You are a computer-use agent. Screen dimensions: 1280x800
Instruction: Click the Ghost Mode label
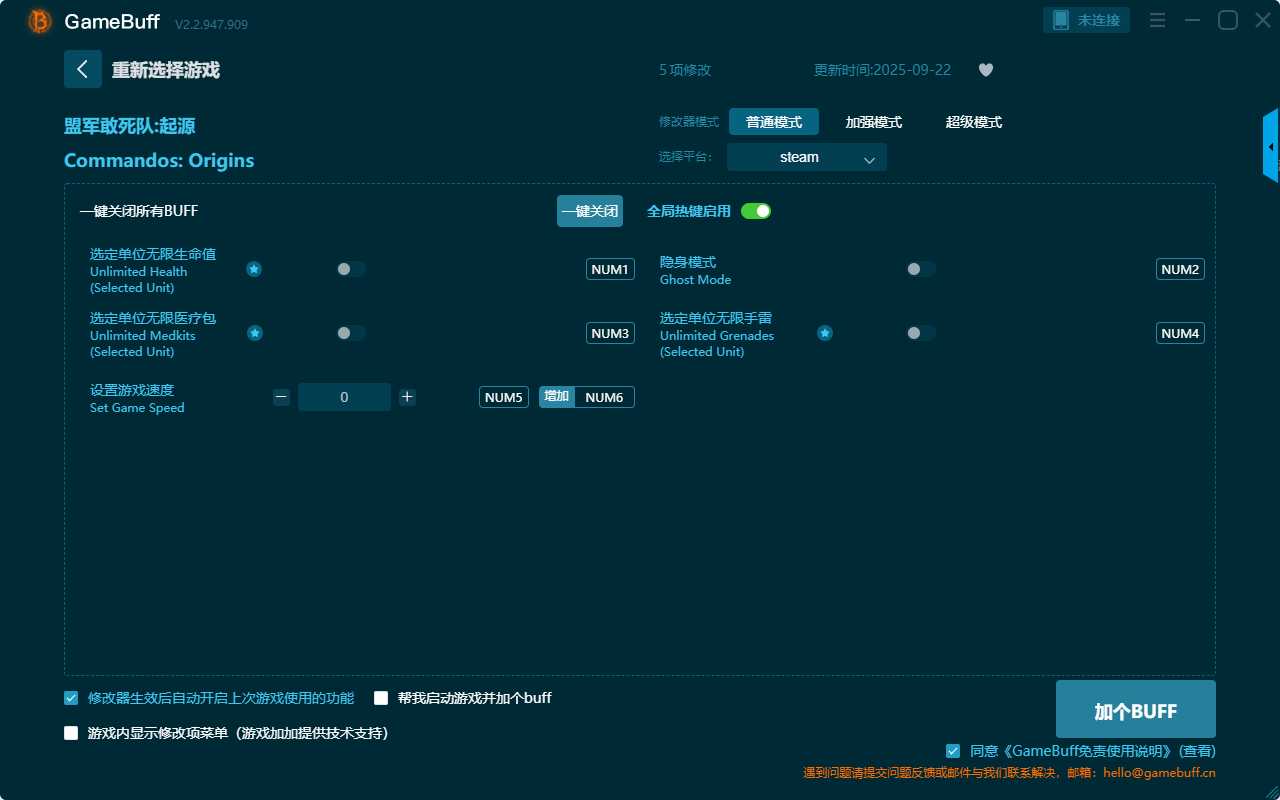tap(695, 279)
